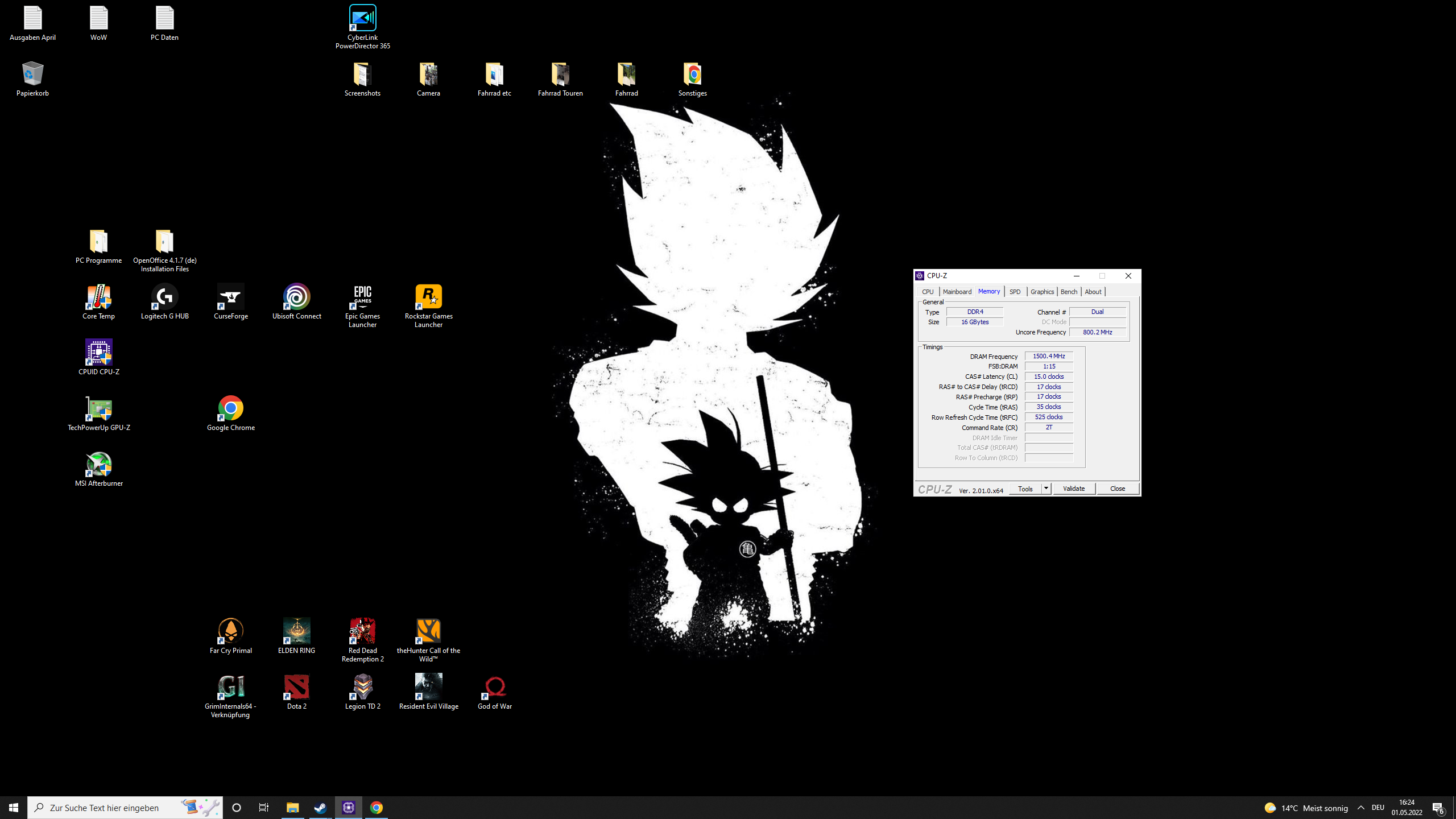Screen dimensions: 1456x819
Task: Select the Mainboard tab in CPU-Z
Action: point(957,292)
